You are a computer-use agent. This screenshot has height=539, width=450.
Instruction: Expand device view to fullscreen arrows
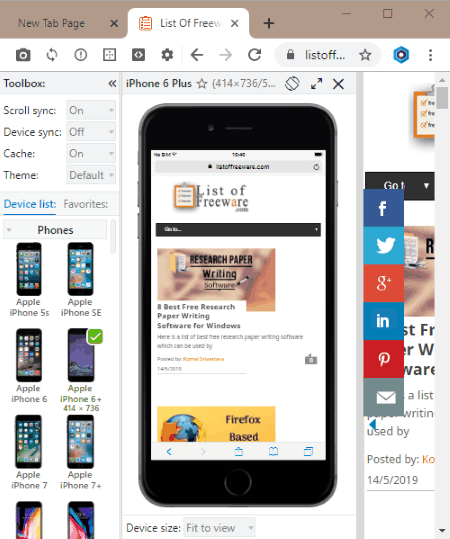pos(316,84)
